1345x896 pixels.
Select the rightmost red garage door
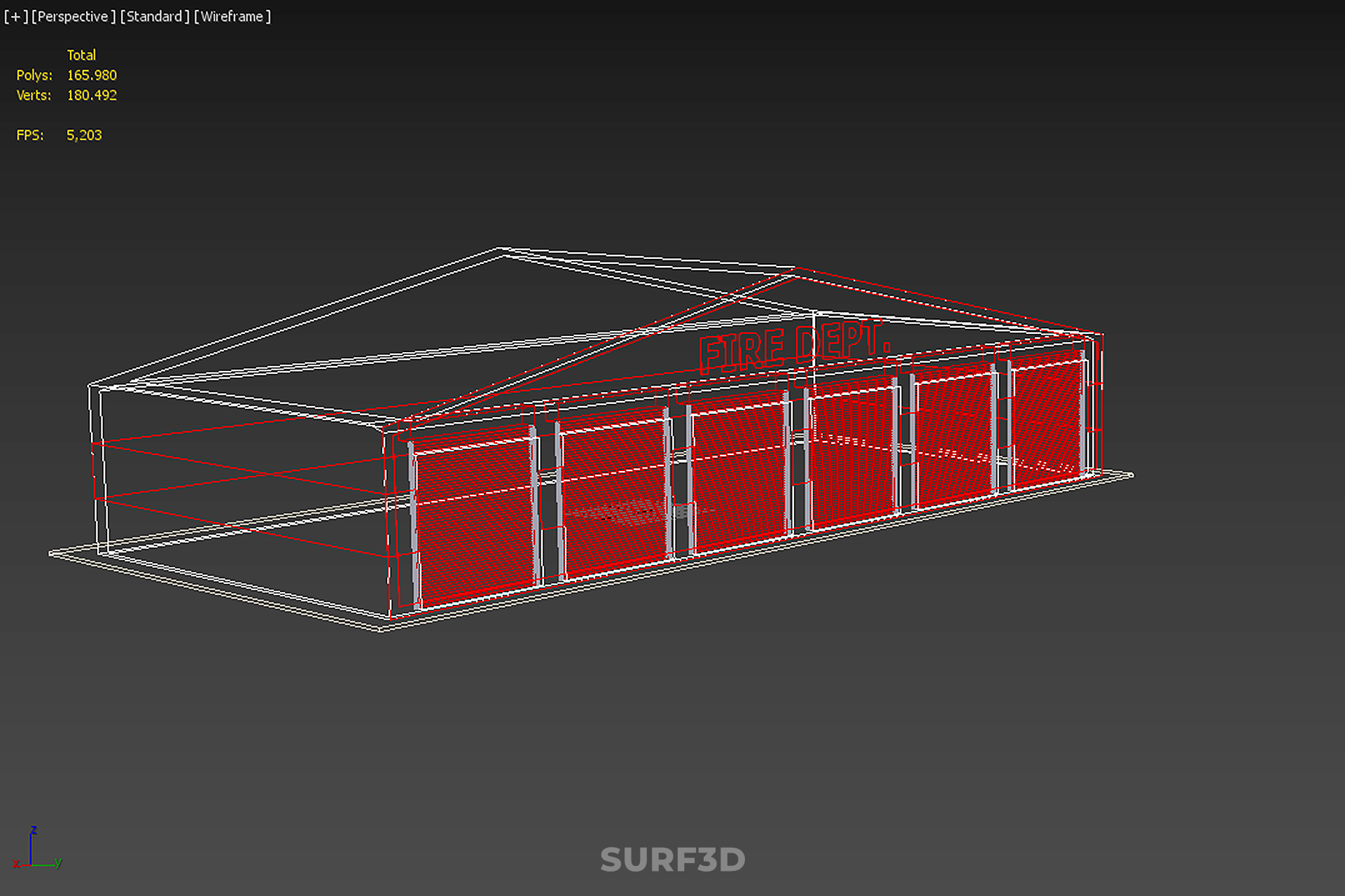coord(1047,419)
